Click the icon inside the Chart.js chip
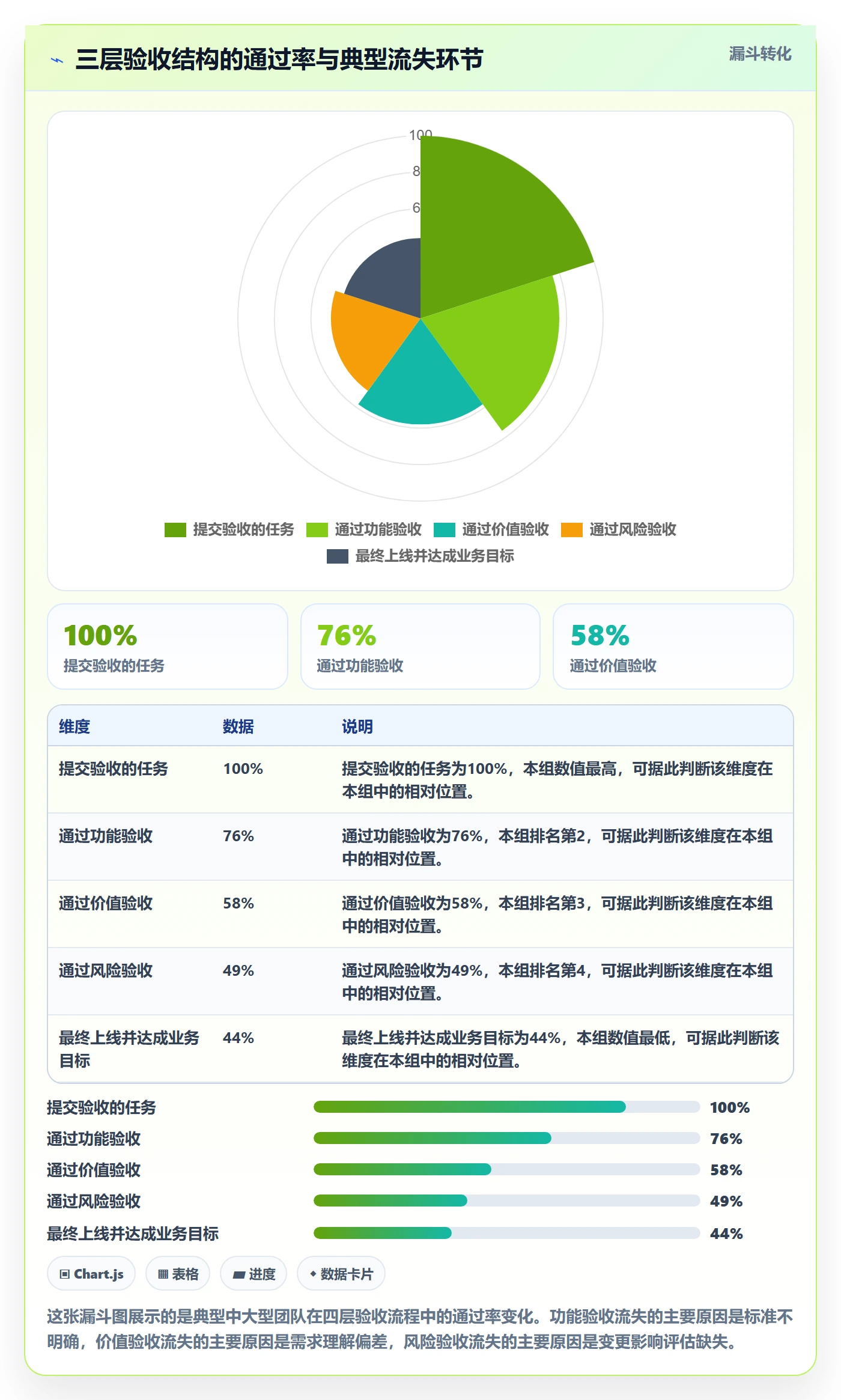 click(x=65, y=1274)
